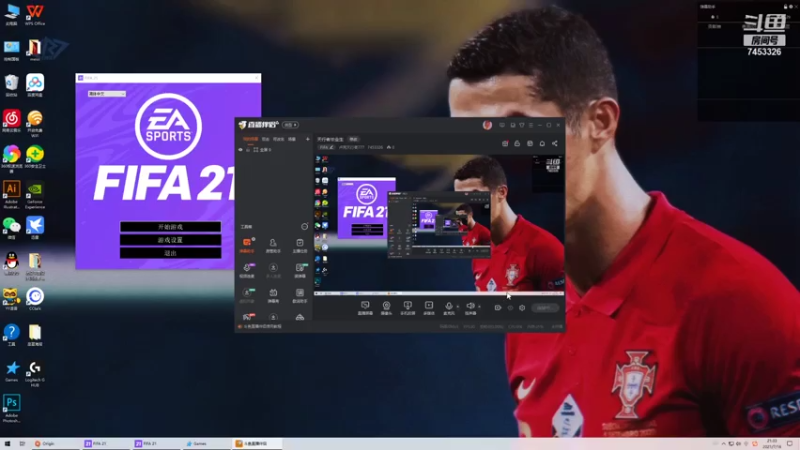Click stream preview thumbnail area

(439, 225)
